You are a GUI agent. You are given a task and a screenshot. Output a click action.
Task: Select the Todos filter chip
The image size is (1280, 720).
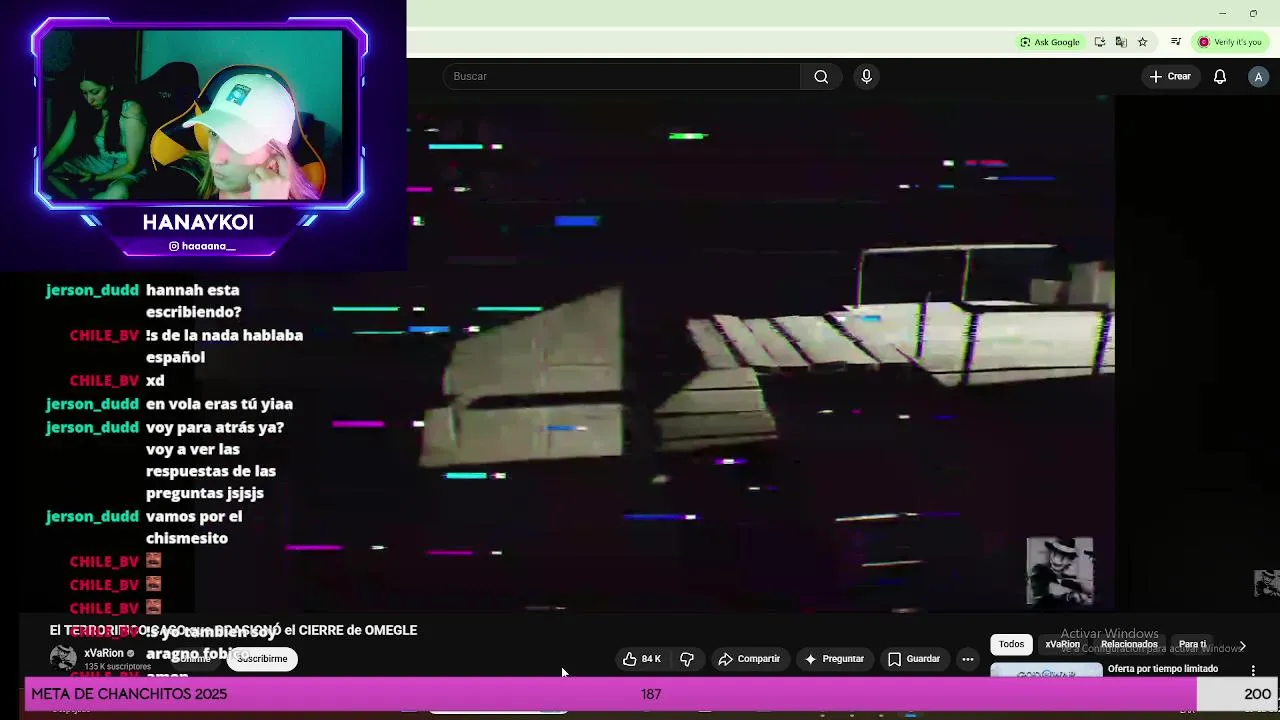tap(1011, 645)
